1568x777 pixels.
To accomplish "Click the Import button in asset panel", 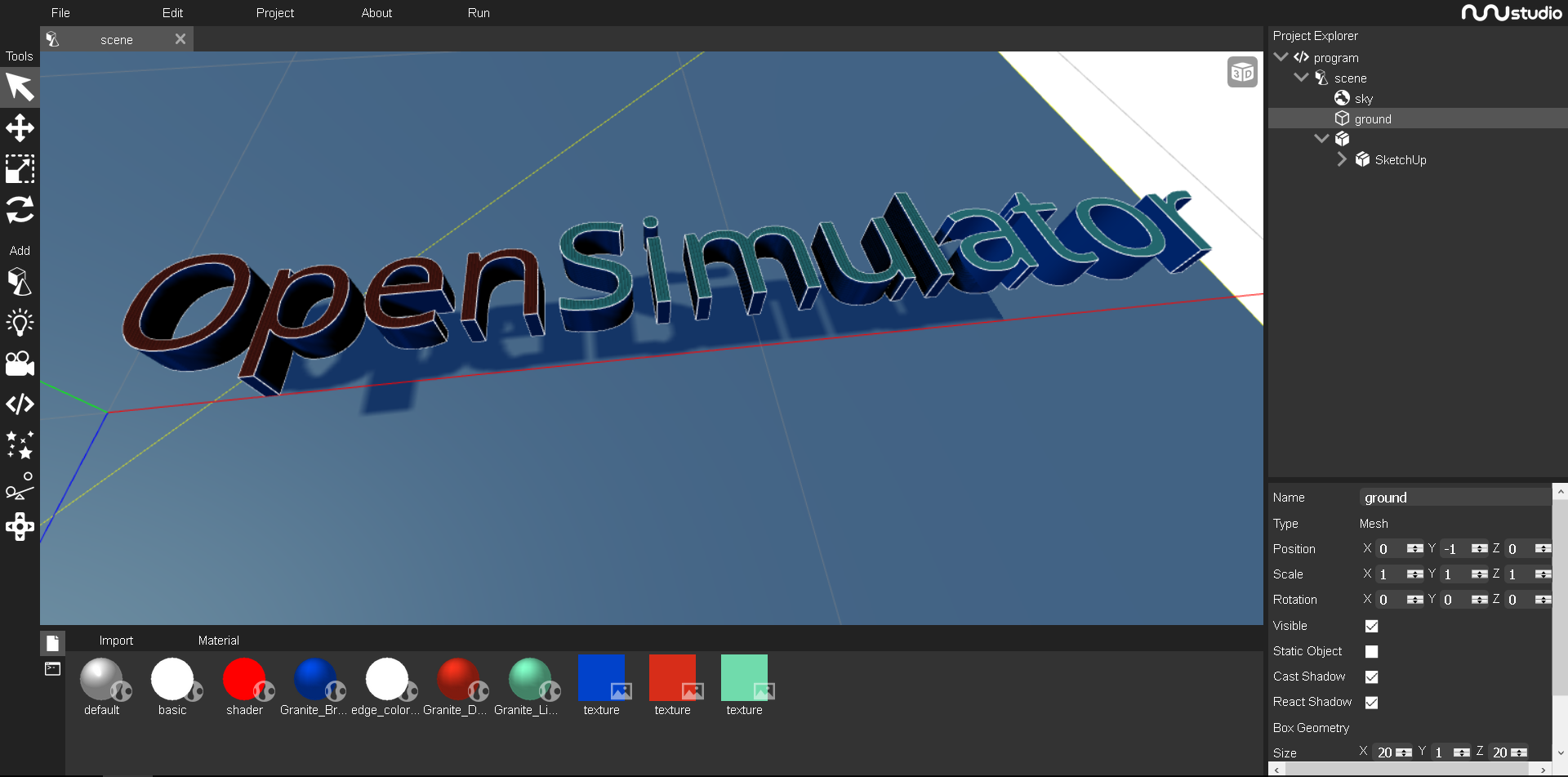I will point(116,641).
